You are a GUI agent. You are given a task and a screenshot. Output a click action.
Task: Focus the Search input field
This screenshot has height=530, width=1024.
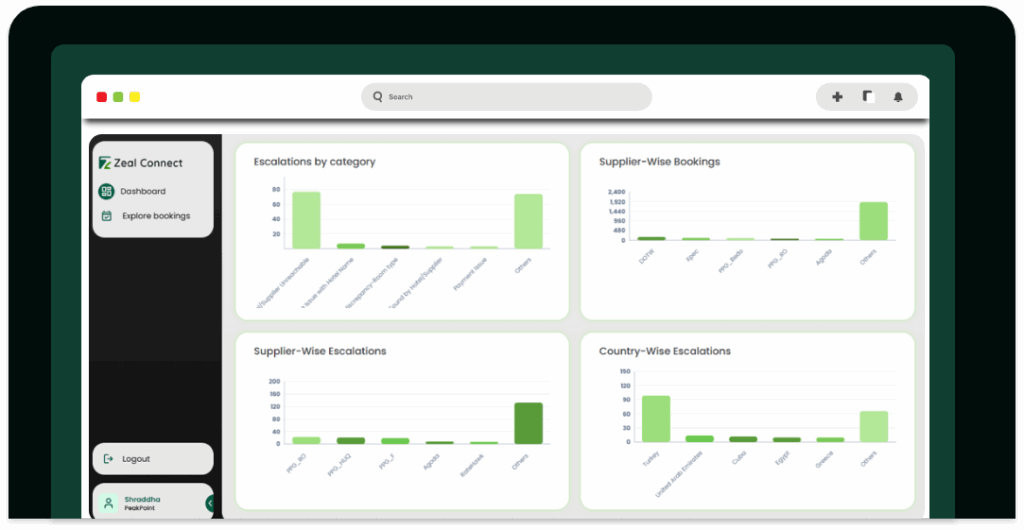coord(510,97)
